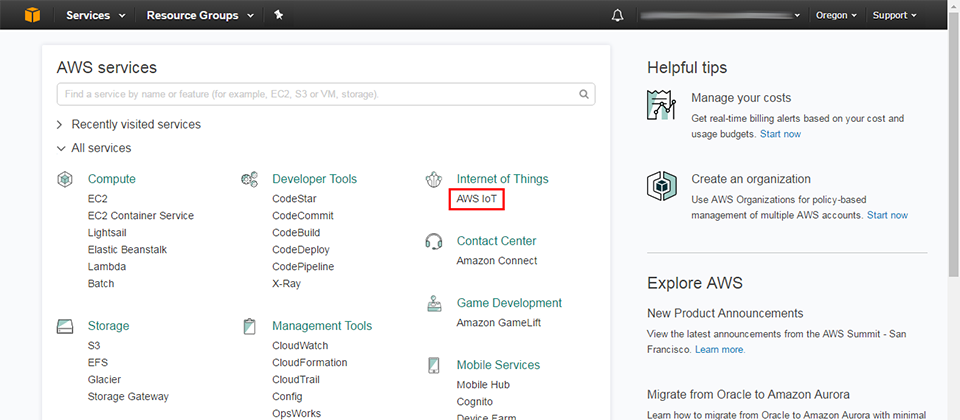Screen dimensions: 960x420
Task: Open the CloudFormation service
Action: click(x=310, y=362)
